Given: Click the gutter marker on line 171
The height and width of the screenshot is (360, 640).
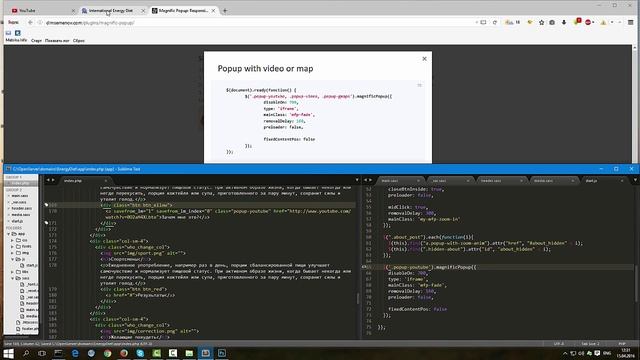Looking at the screenshot, I should click(46, 223).
